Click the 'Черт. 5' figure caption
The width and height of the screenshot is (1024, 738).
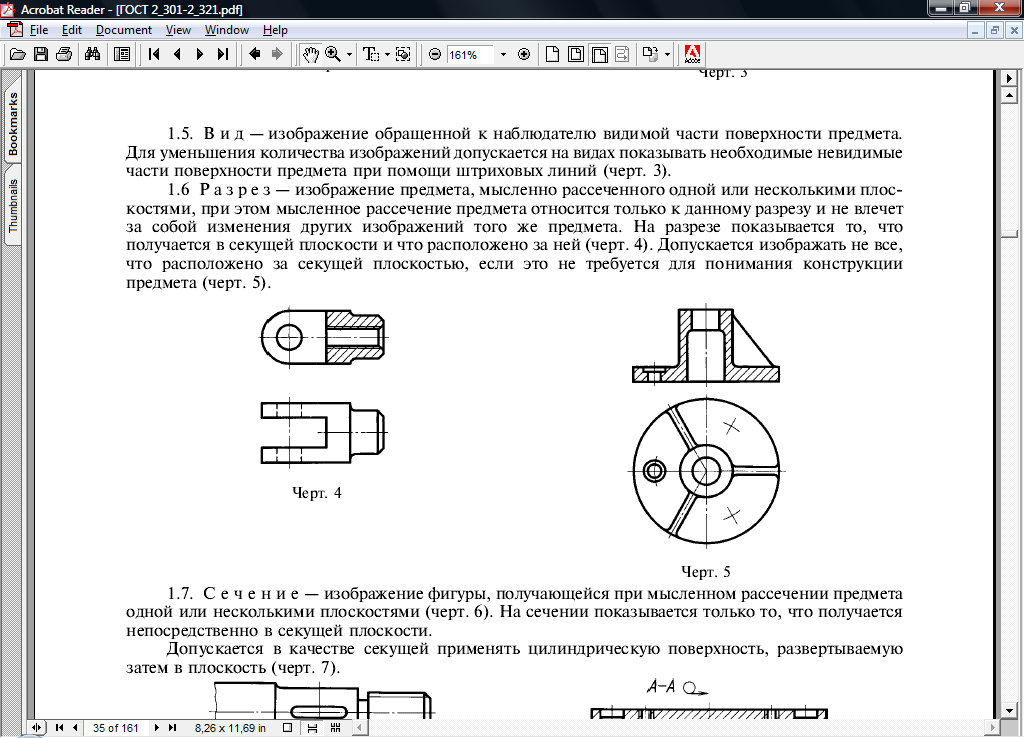pos(705,572)
